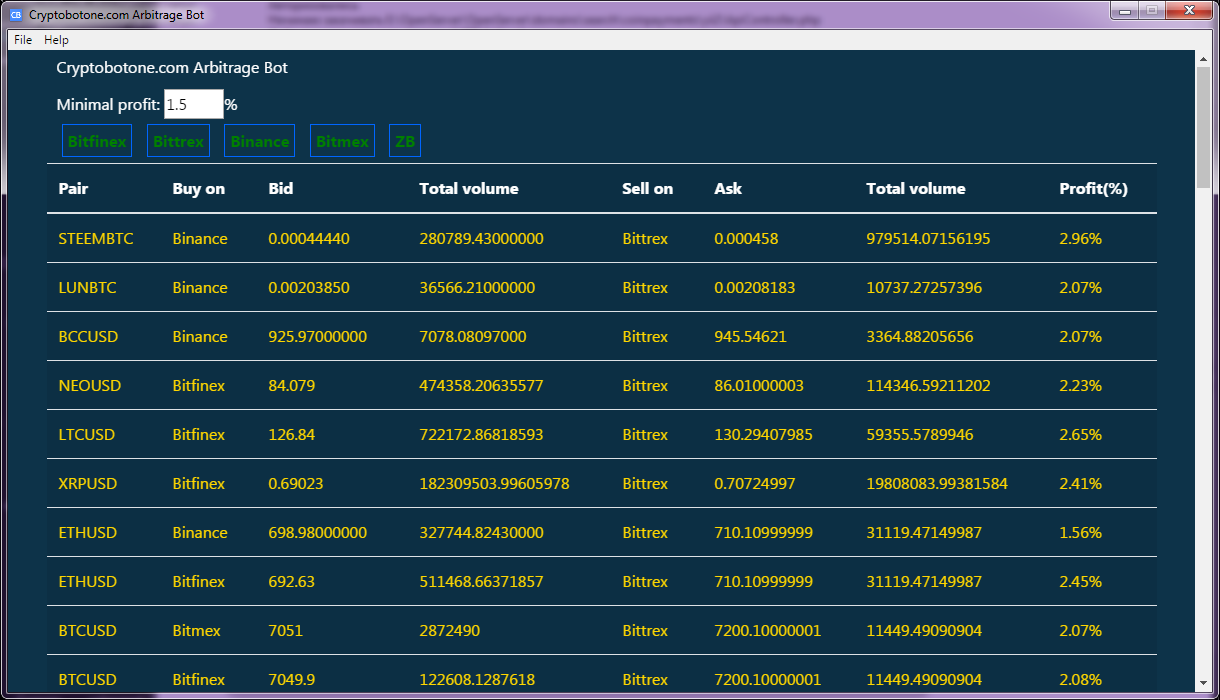The height and width of the screenshot is (700, 1220).
Task: Click the Minimal profit input field
Action: (x=193, y=104)
